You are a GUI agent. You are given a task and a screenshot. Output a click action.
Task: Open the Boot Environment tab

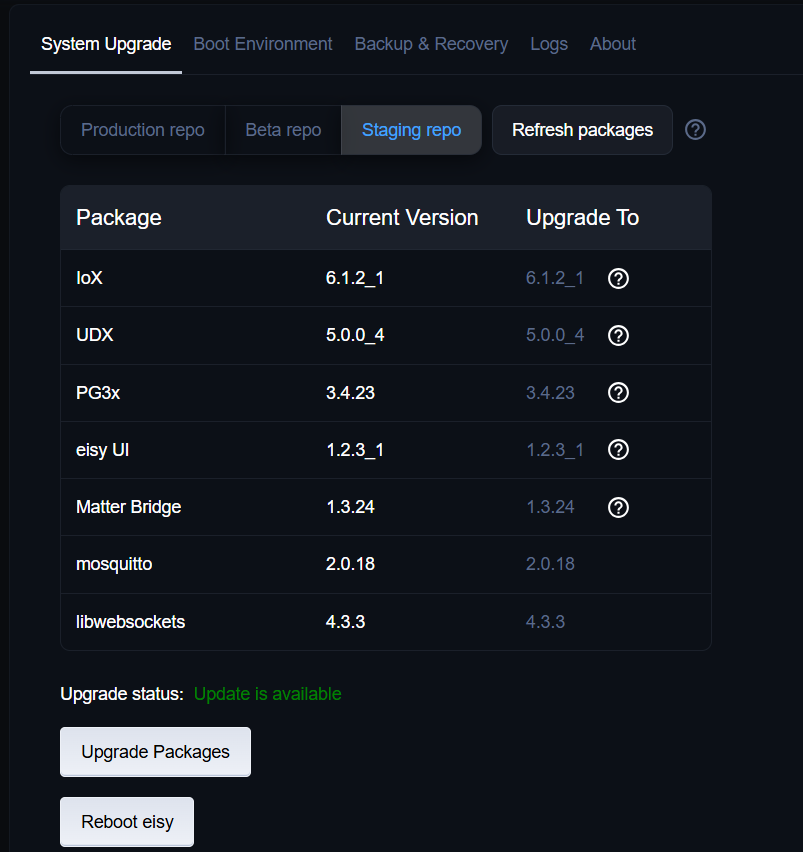[x=263, y=44]
